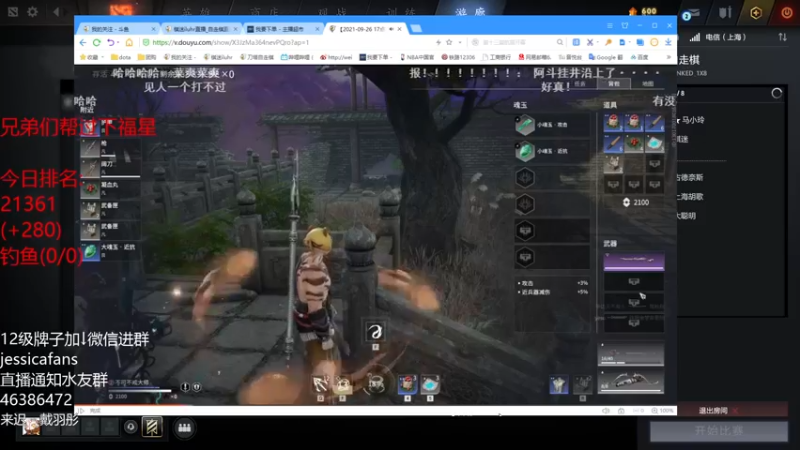Click the round F skill icon above the character
Viewport: 800px width, 450px height.
point(375,332)
